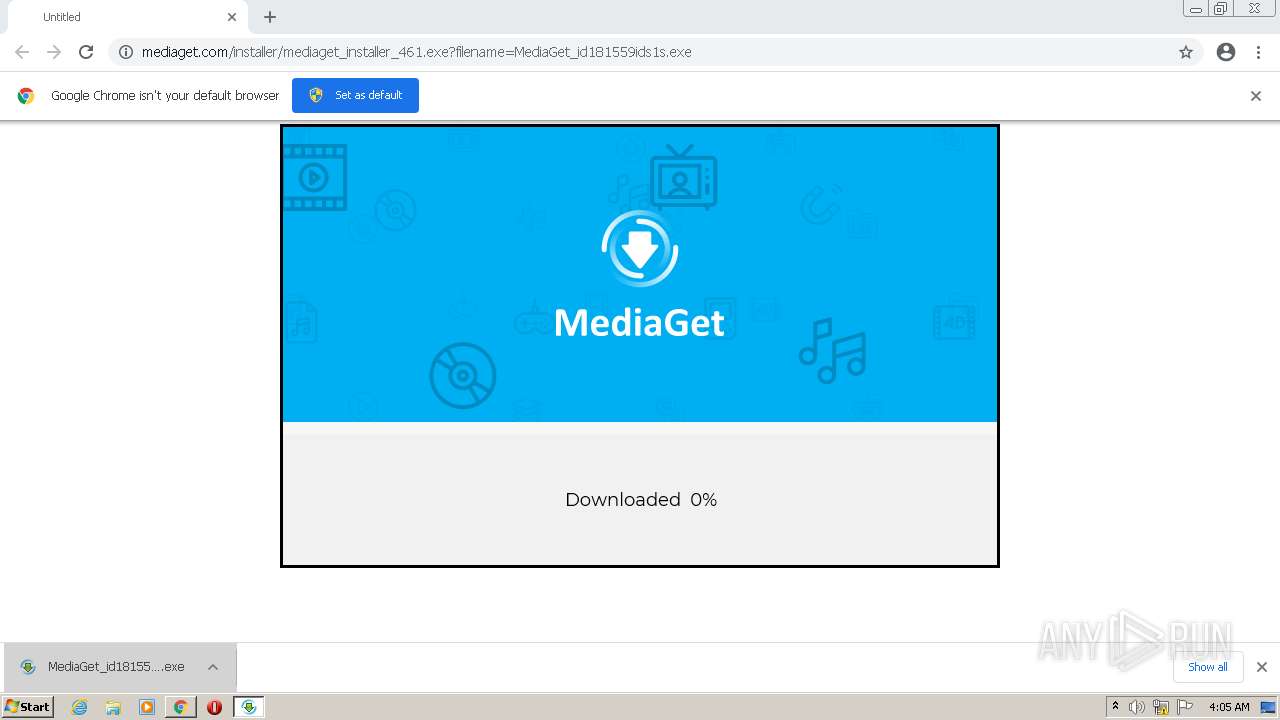Viewport: 1280px width, 720px height.
Task: Click the network status tray icon
Action: pyautogui.click(x=1161, y=707)
